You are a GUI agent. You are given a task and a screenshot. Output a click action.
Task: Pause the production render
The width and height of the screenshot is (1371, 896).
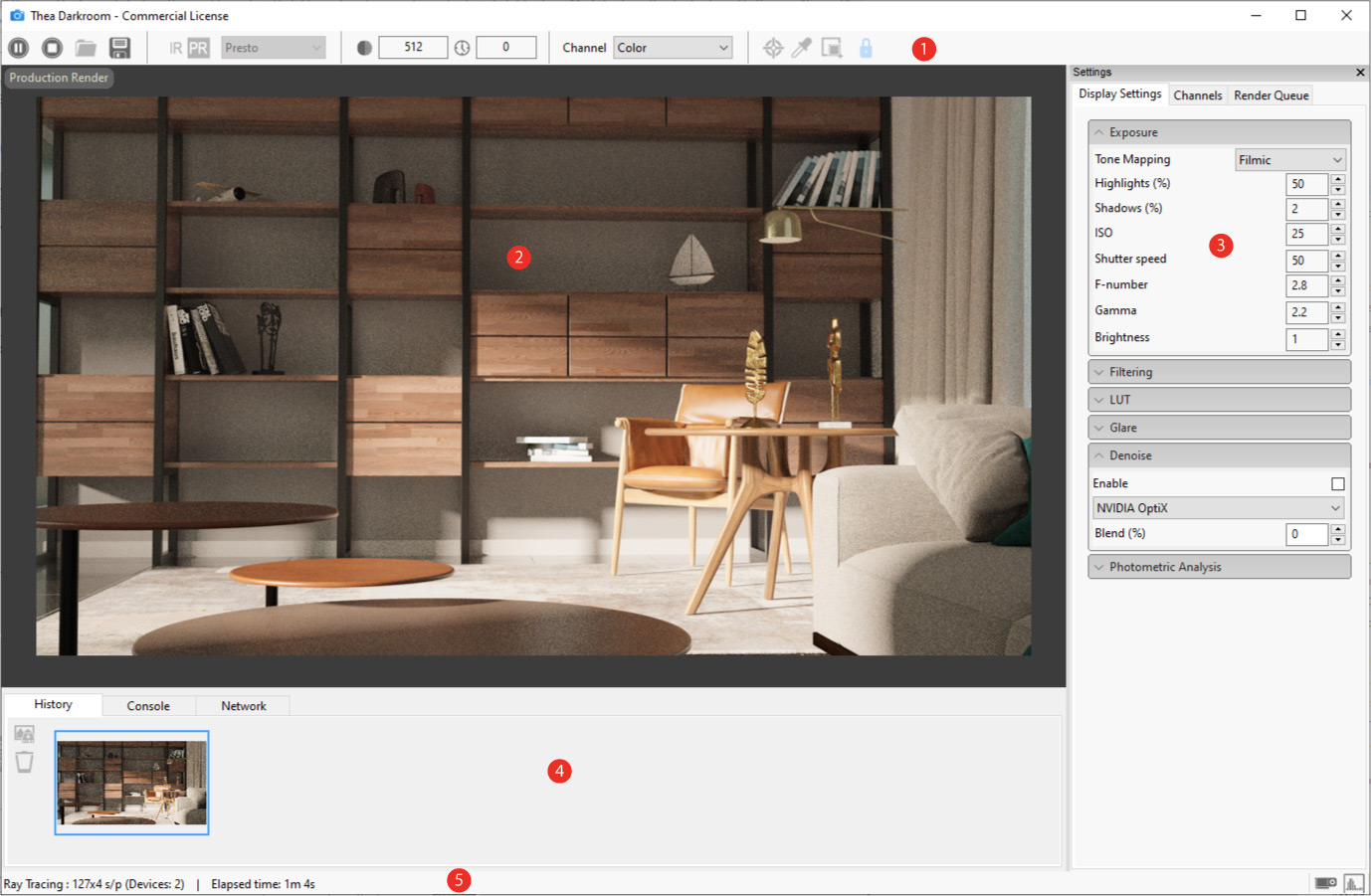point(18,47)
